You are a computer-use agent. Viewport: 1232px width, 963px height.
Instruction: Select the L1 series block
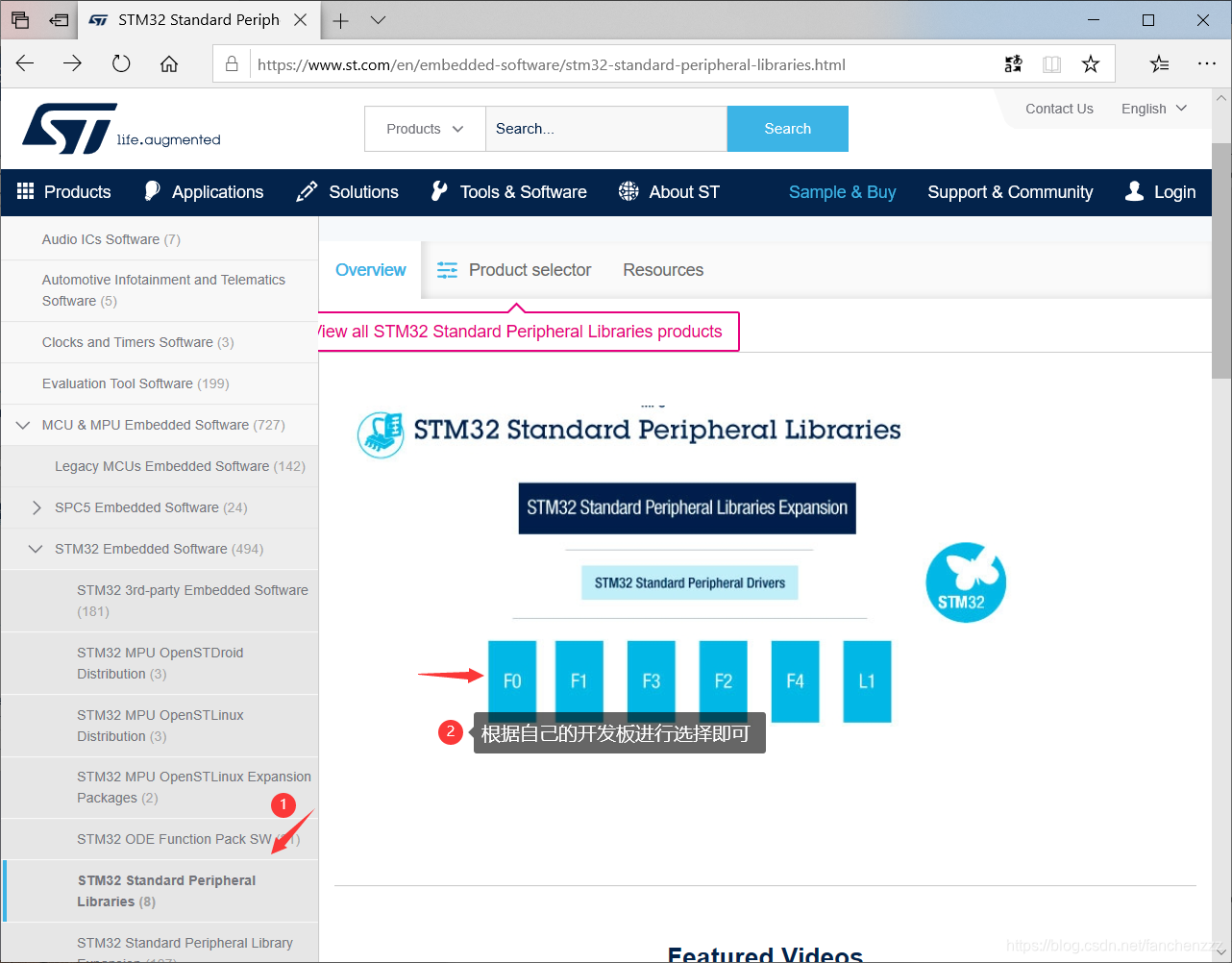[867, 681]
